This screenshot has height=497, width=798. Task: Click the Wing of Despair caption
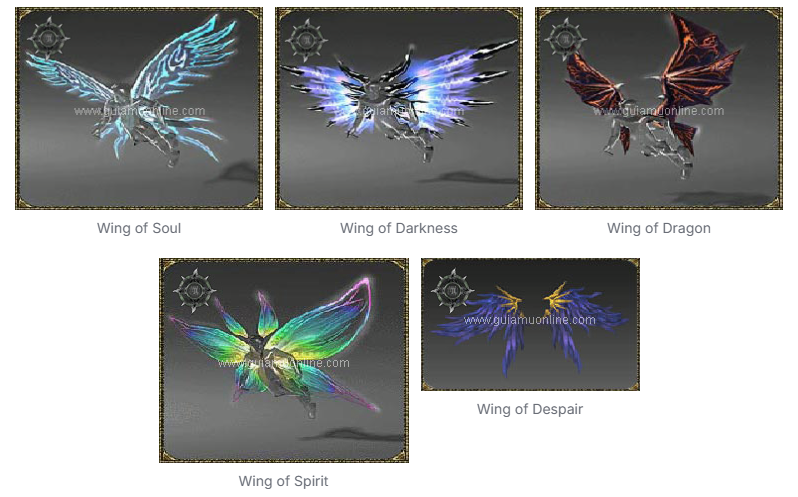pyautogui.click(x=530, y=409)
